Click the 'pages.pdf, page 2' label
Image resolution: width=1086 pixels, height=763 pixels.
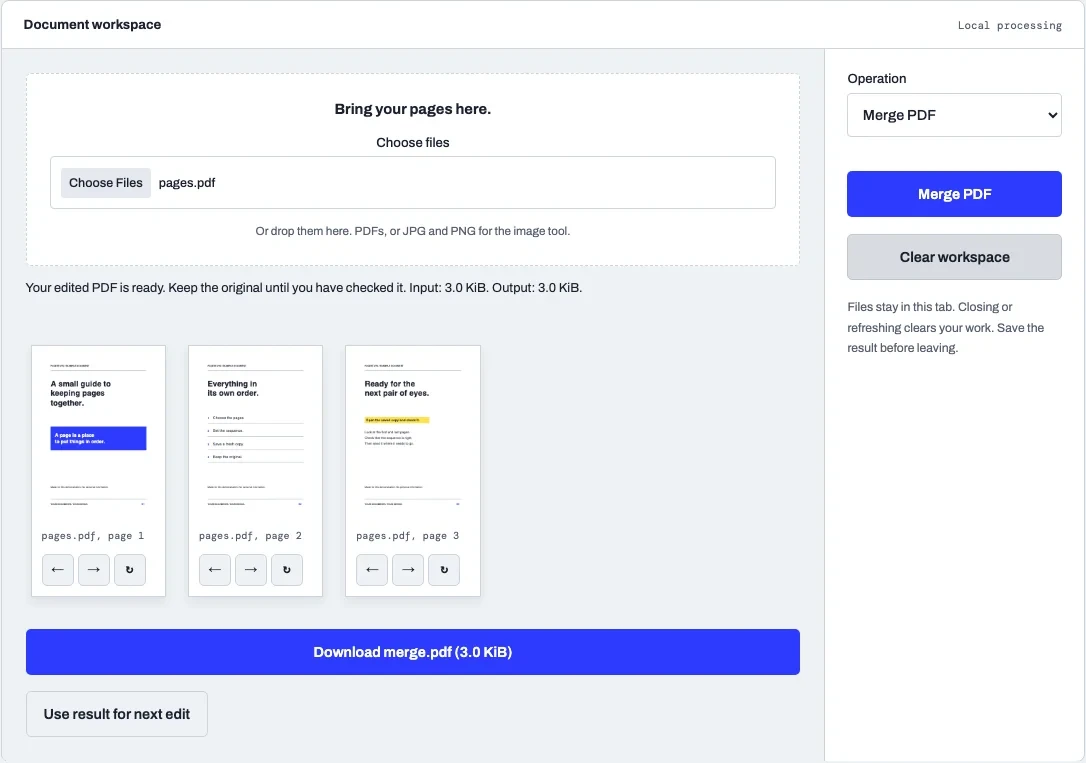pos(250,536)
